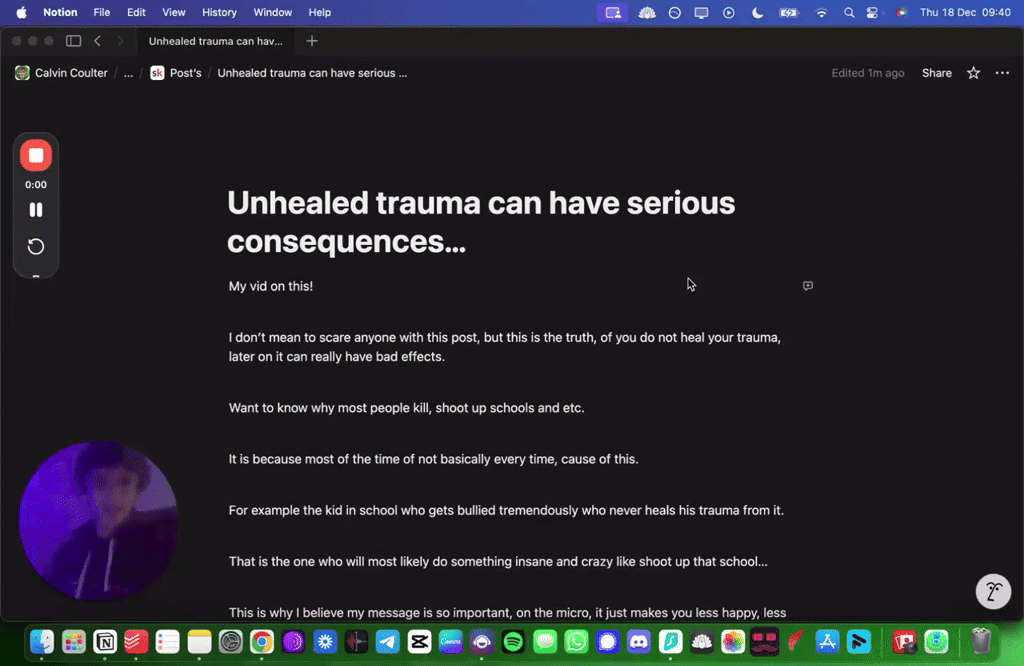Open the comment bubble beside "My vid on this!"
This screenshot has width=1024, height=666.
(x=807, y=286)
